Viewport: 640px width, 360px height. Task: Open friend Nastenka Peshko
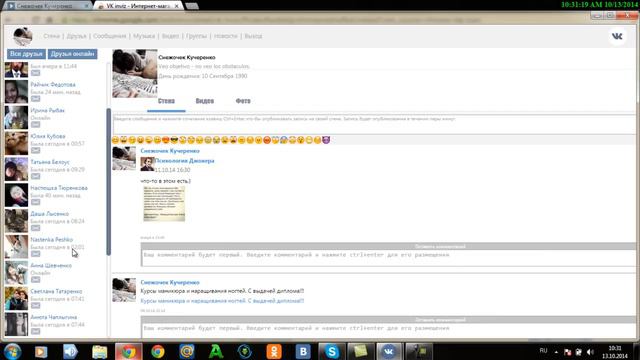pyautogui.click(x=51, y=240)
